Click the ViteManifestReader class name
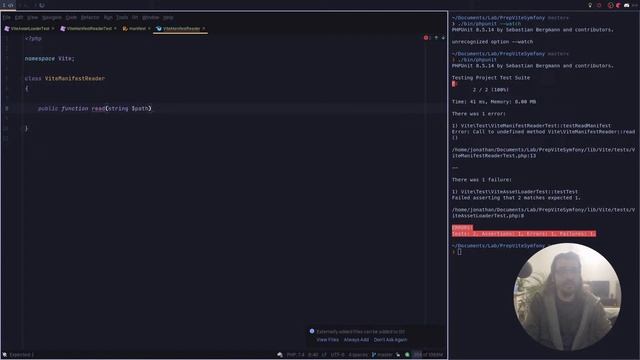The width and height of the screenshot is (640, 360). coord(75,78)
